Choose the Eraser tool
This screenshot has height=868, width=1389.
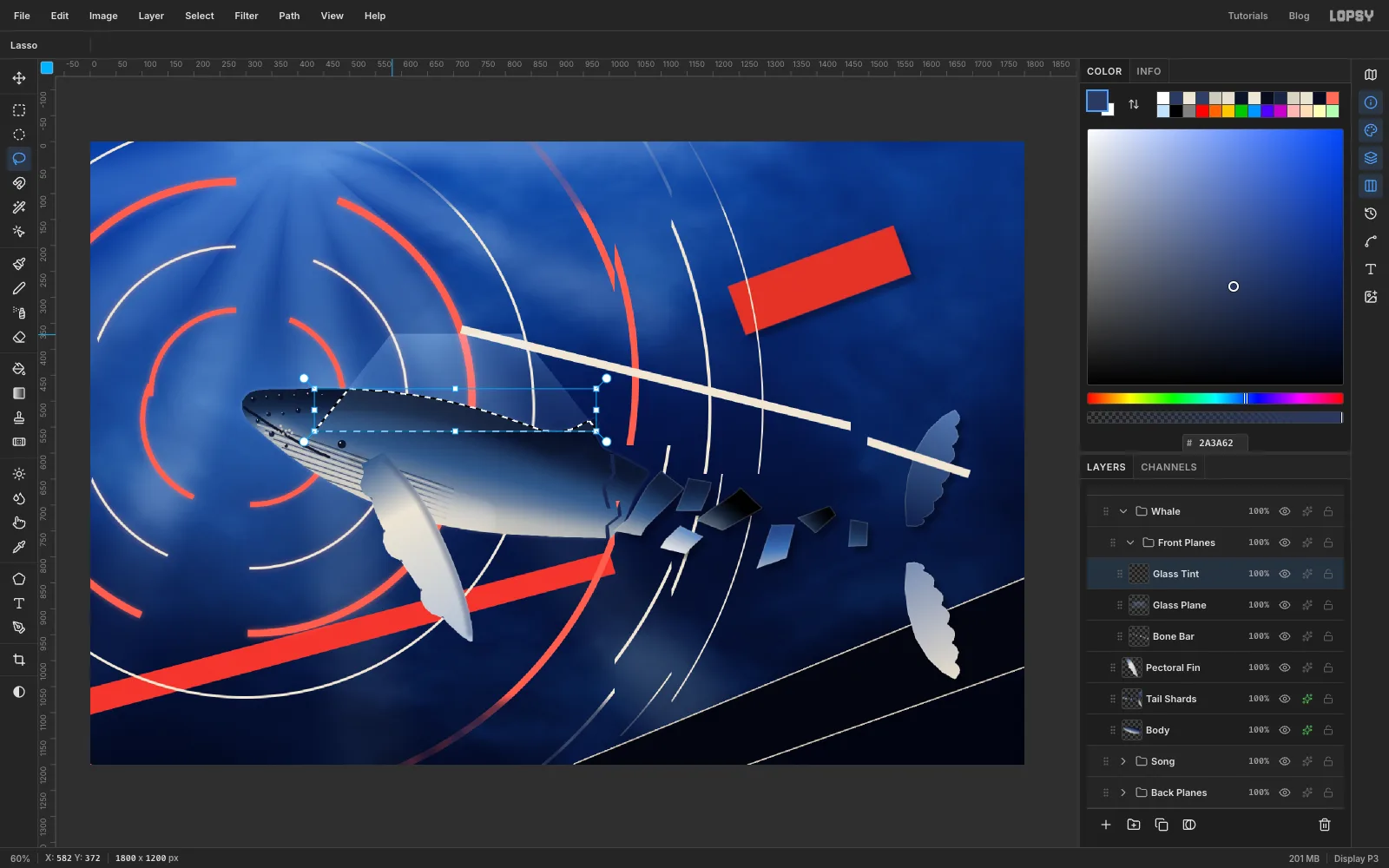pyautogui.click(x=19, y=337)
